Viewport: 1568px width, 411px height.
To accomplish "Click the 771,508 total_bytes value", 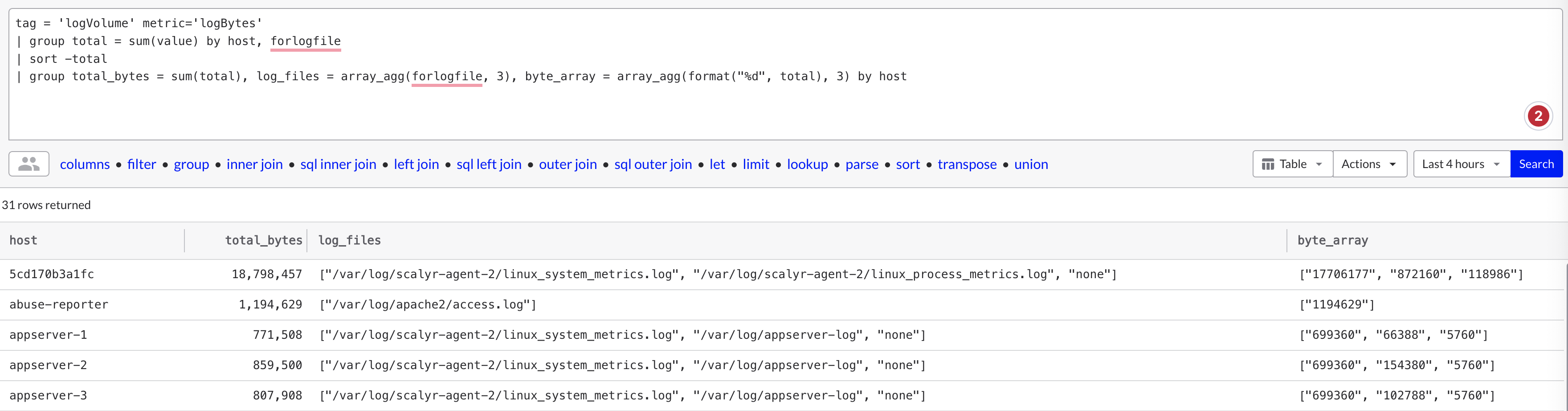I will point(278,335).
